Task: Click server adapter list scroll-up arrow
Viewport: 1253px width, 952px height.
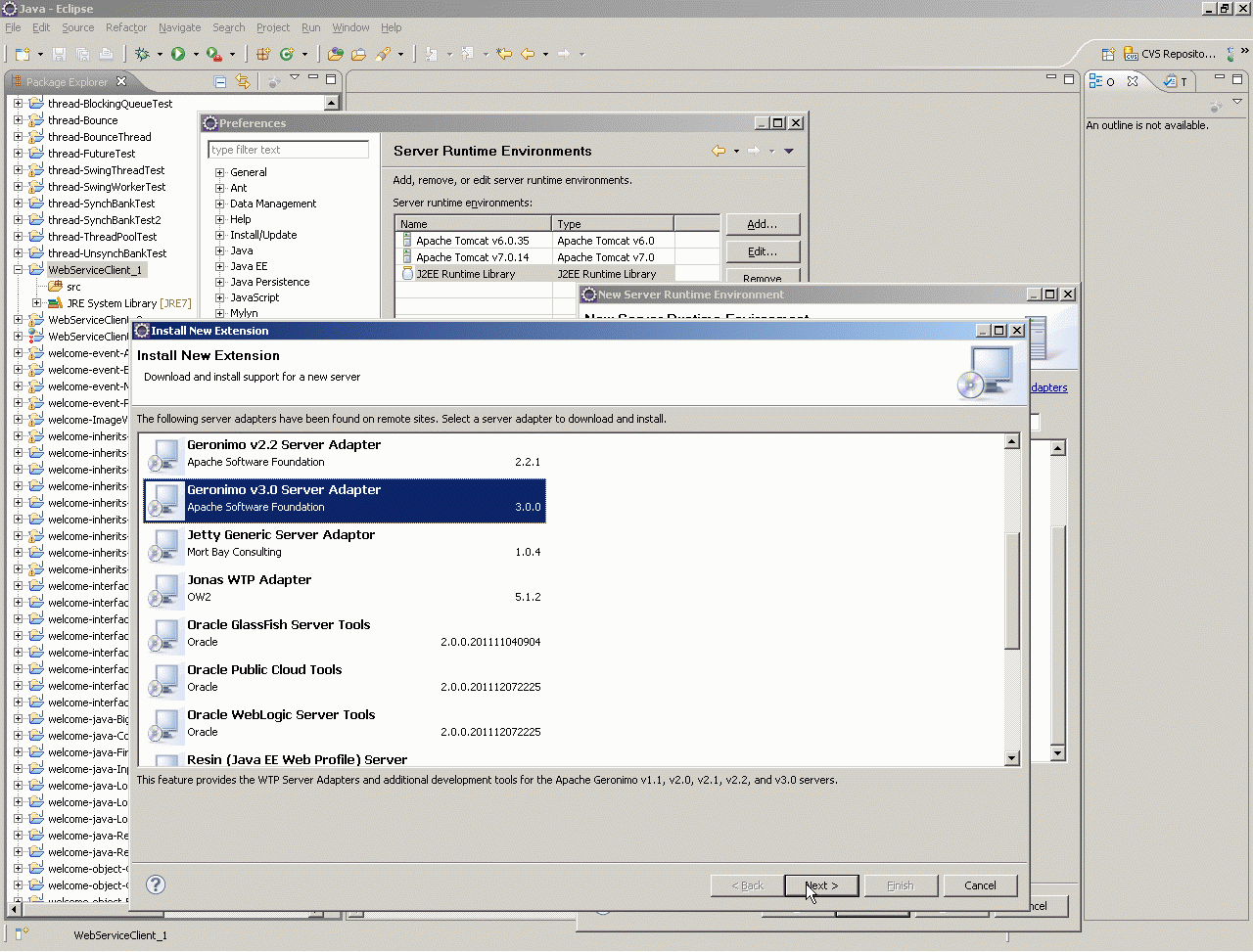Action: 1012,441
